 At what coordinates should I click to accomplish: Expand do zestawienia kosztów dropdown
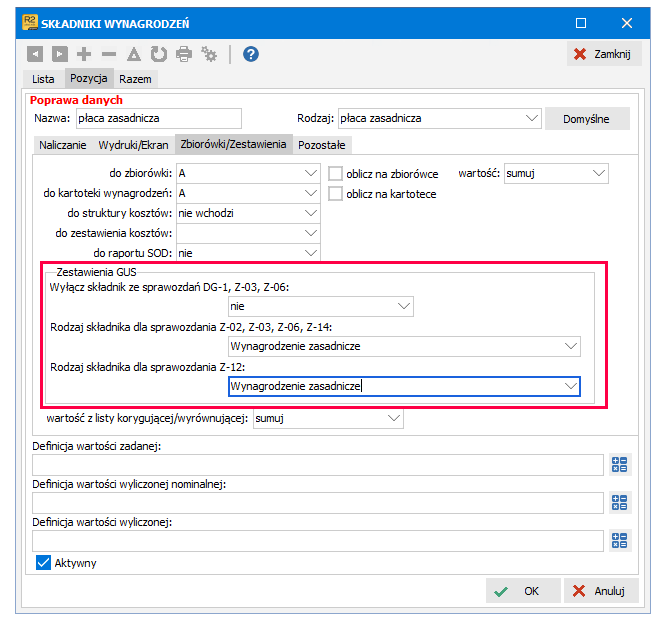[311, 233]
